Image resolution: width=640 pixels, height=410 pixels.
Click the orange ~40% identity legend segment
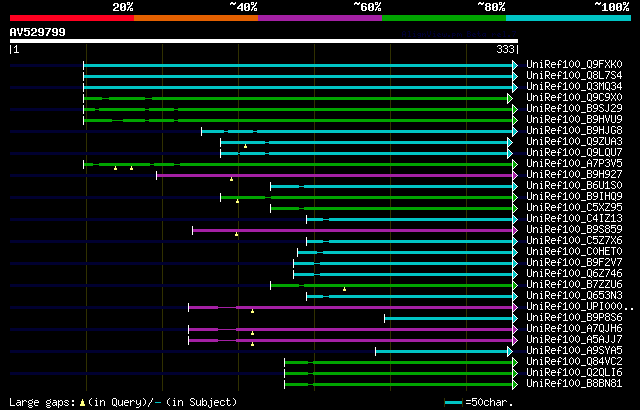(196, 18)
